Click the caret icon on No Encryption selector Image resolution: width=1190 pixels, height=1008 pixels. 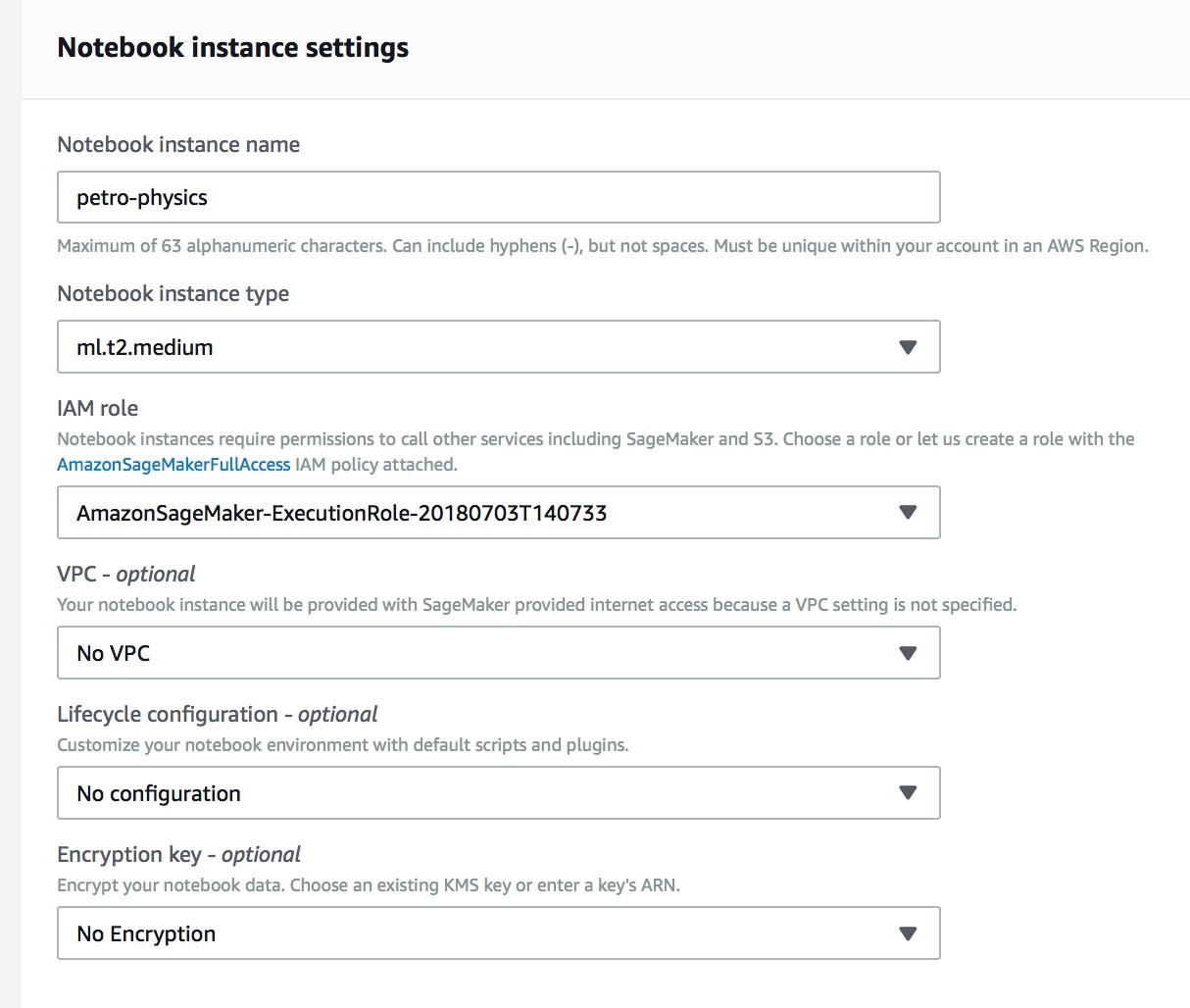908,932
